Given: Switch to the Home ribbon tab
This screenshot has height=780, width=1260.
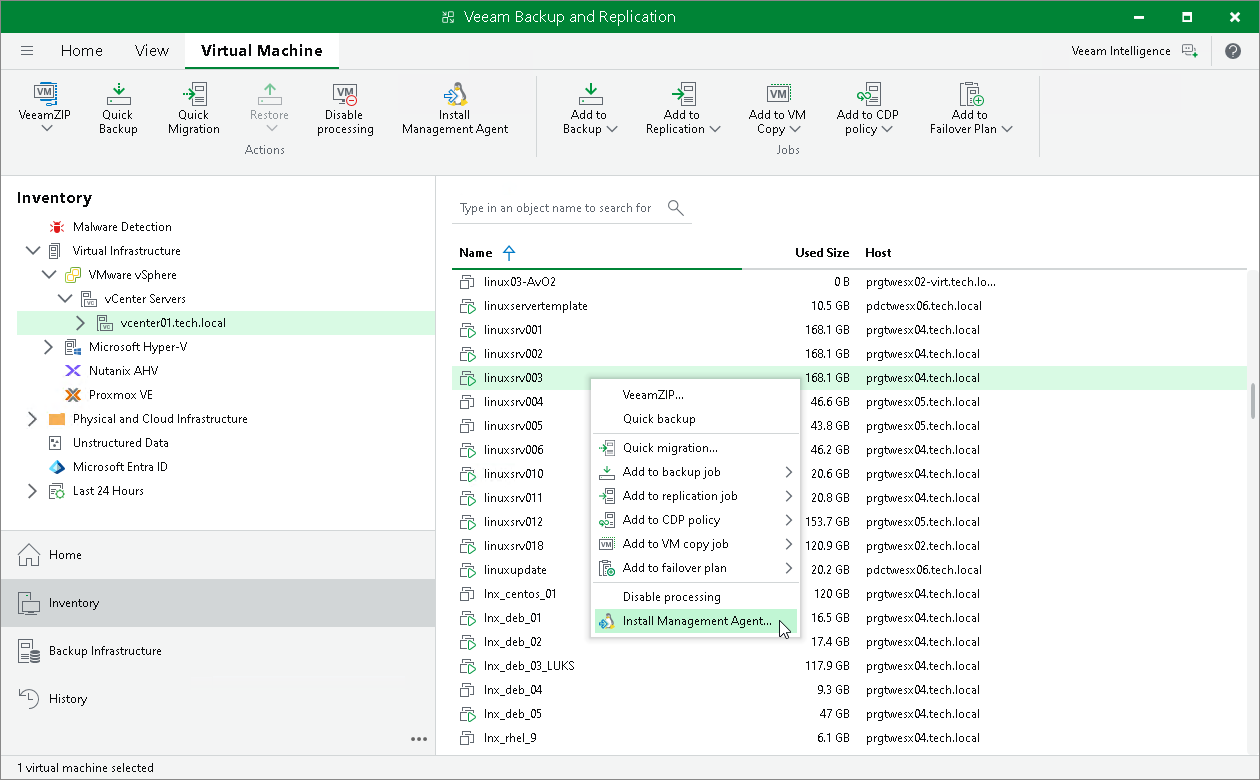Looking at the screenshot, I should click(81, 51).
